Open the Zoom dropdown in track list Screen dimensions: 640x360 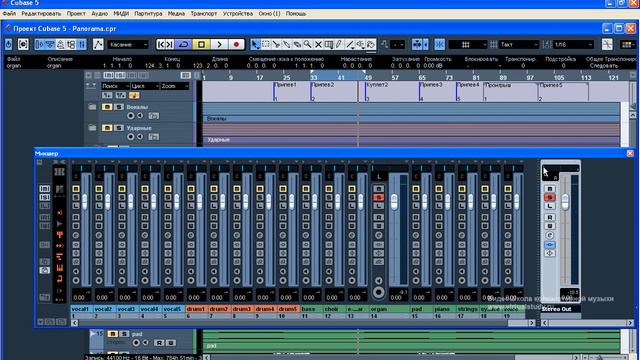pyautogui.click(x=175, y=86)
